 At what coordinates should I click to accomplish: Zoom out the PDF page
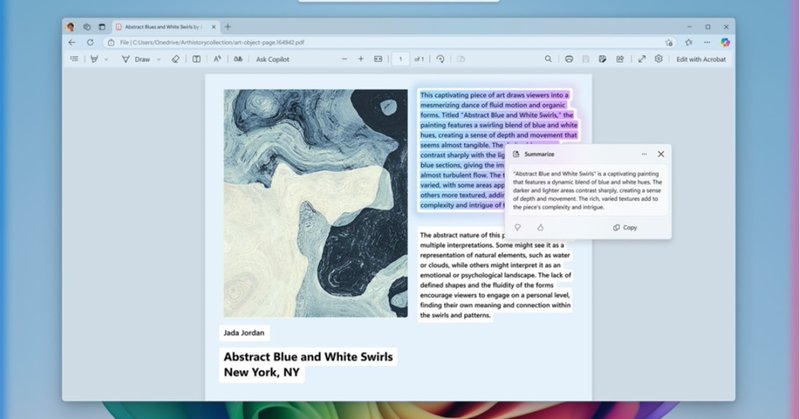(x=344, y=59)
